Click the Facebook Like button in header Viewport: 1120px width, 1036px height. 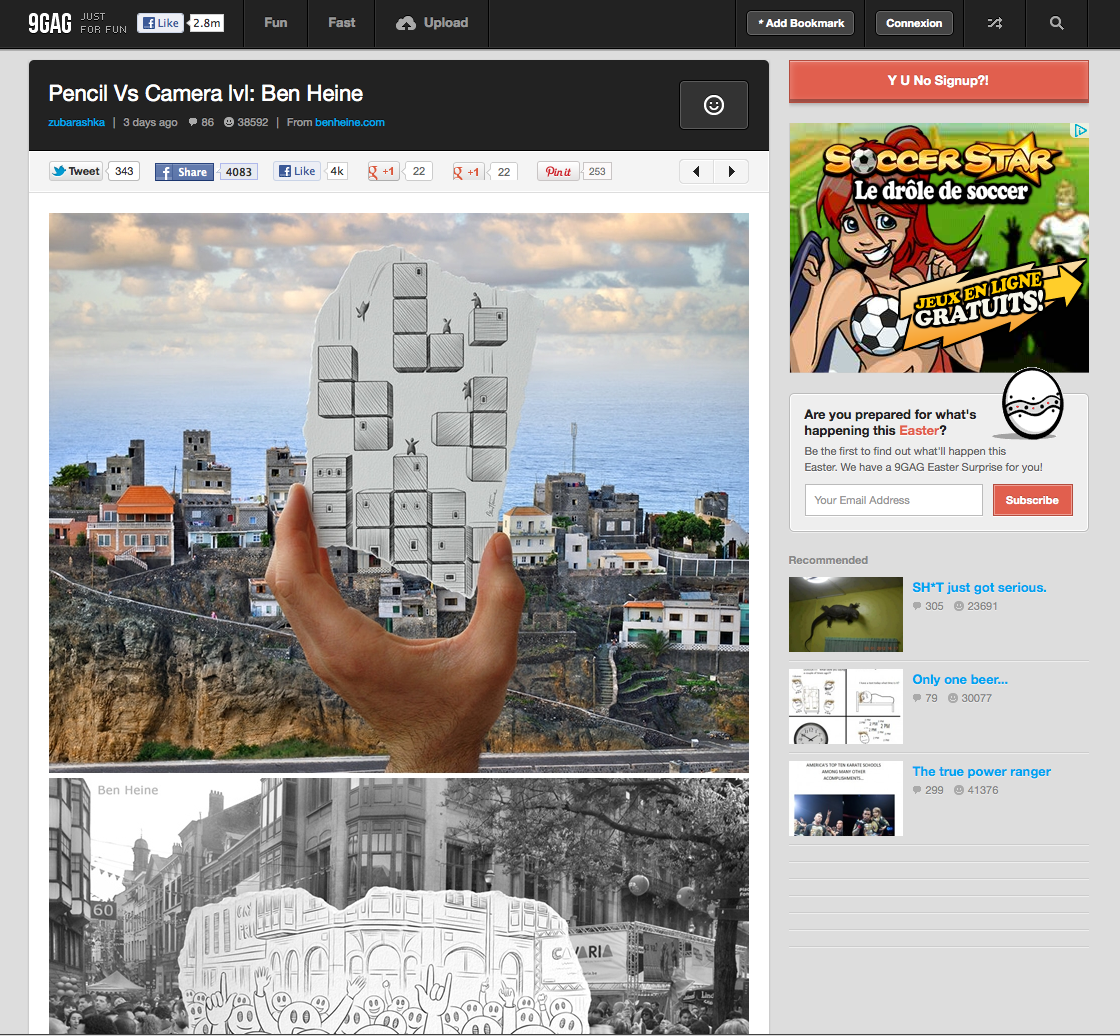(160, 23)
